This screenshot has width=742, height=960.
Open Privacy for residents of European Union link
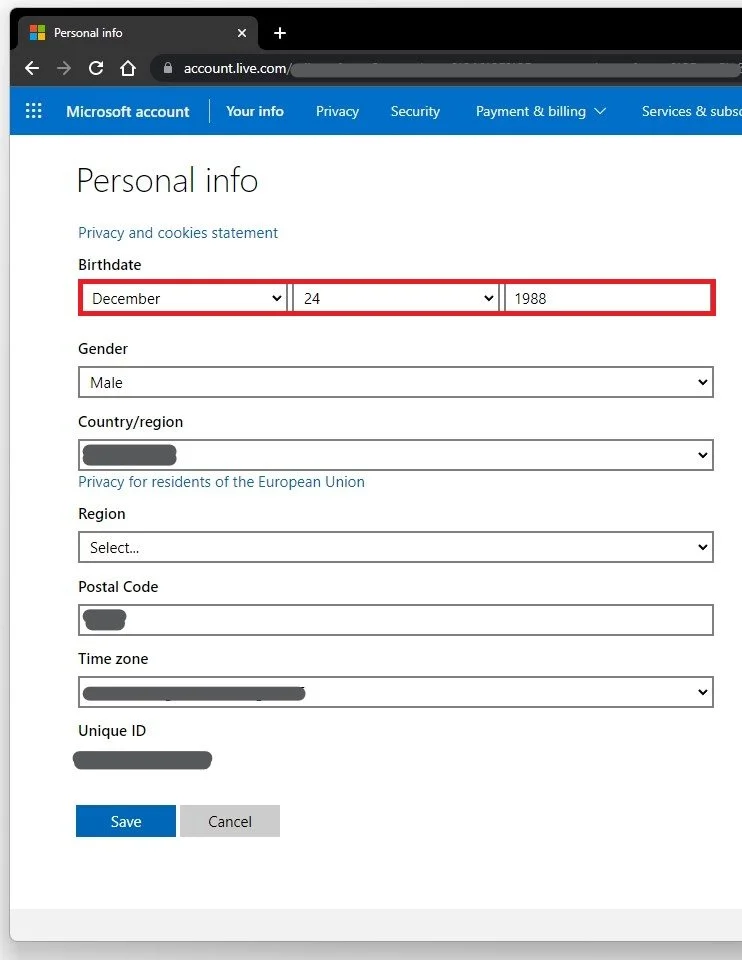[221, 482]
